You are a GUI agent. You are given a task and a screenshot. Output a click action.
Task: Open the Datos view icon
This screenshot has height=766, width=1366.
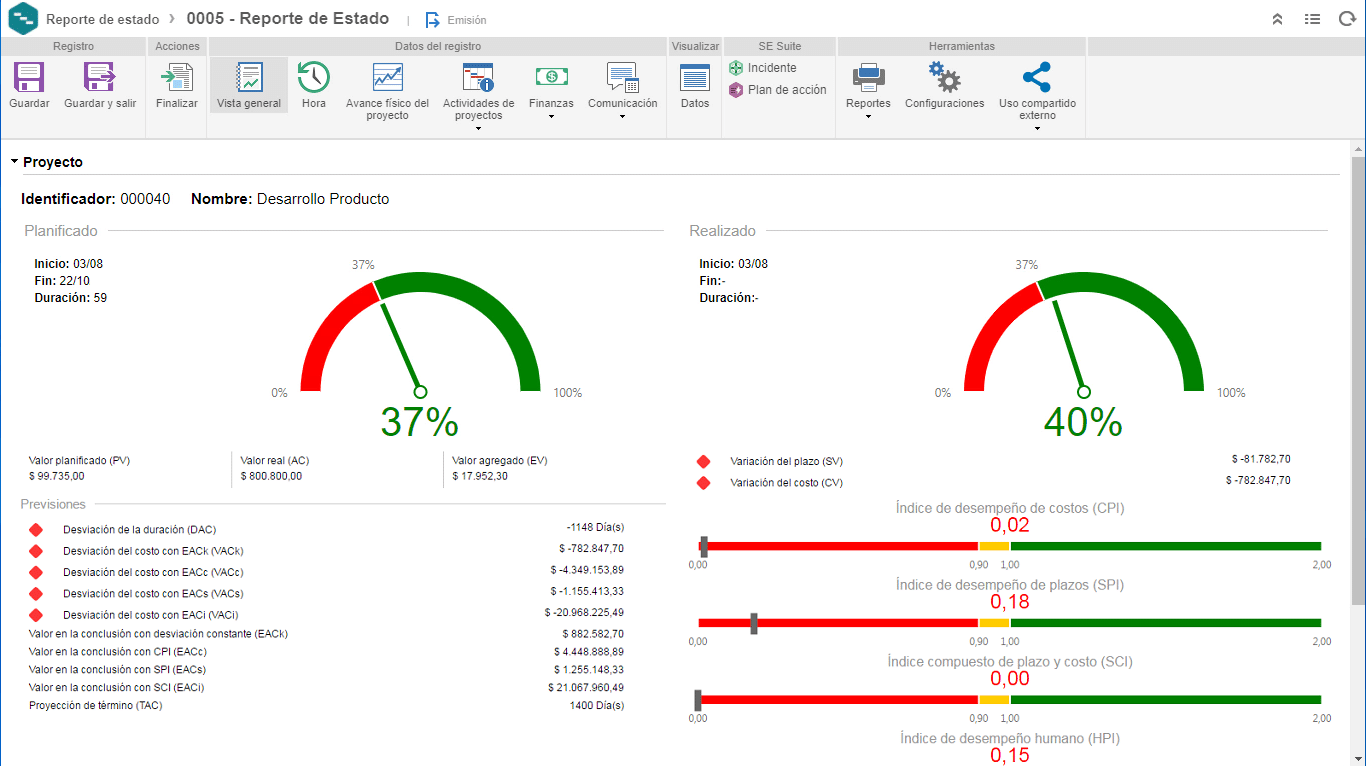tap(695, 77)
